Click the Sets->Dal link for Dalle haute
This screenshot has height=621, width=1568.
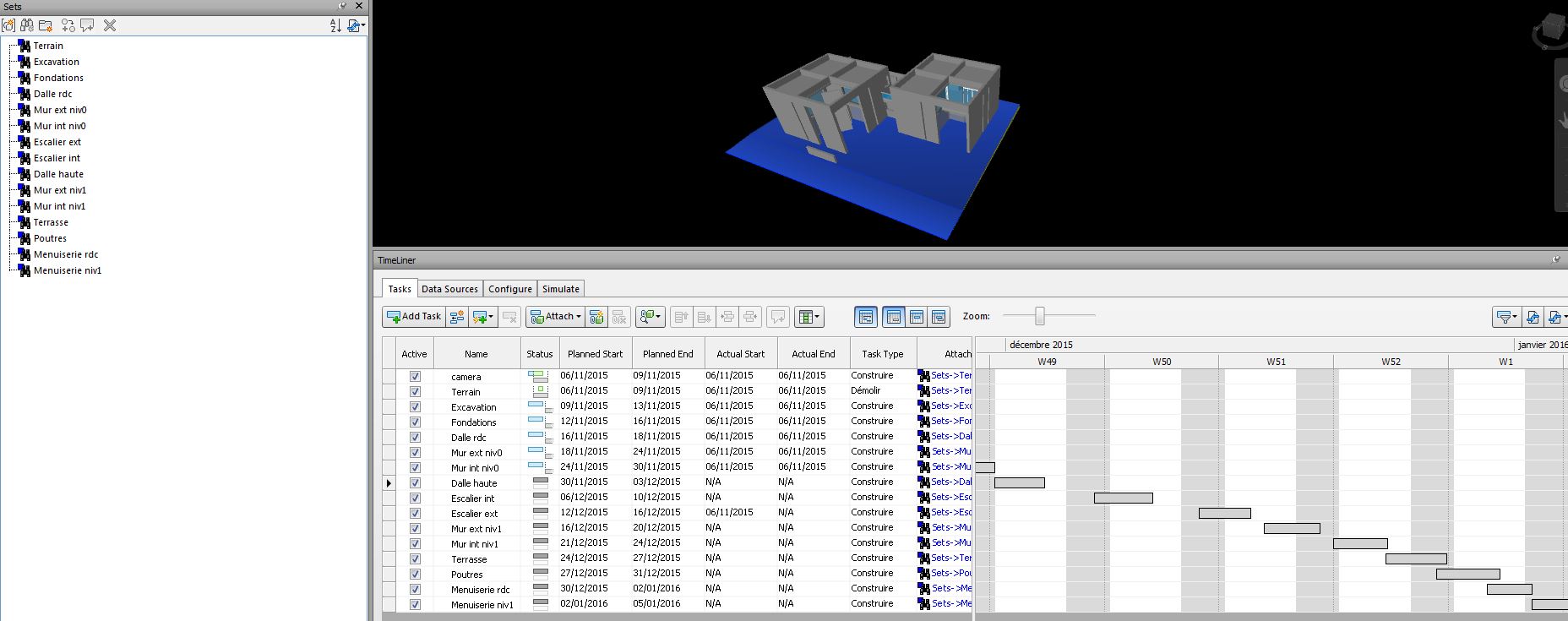950,482
